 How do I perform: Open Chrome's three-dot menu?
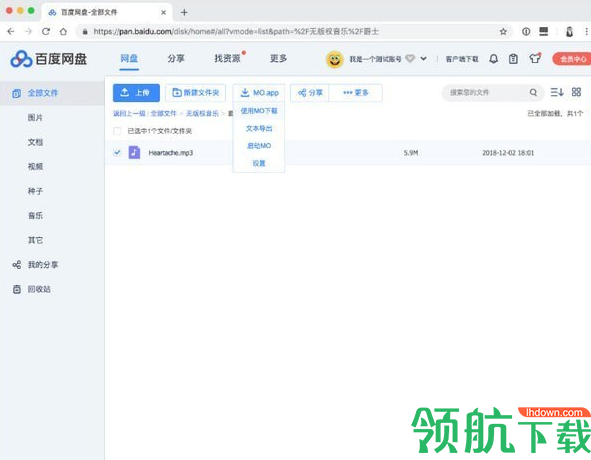pyautogui.click(x=586, y=32)
